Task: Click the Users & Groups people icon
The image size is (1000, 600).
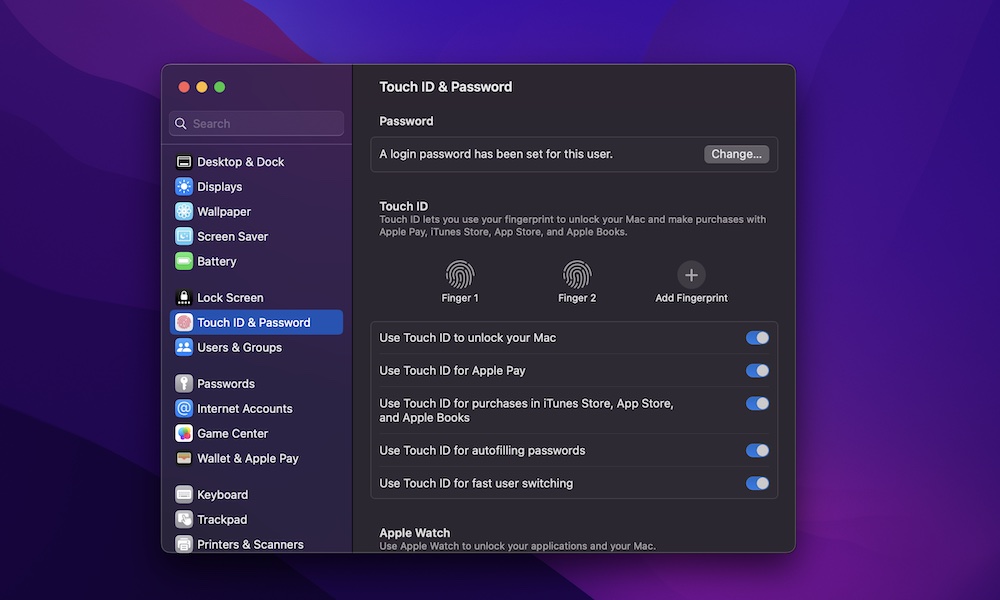Action: pyautogui.click(x=184, y=348)
